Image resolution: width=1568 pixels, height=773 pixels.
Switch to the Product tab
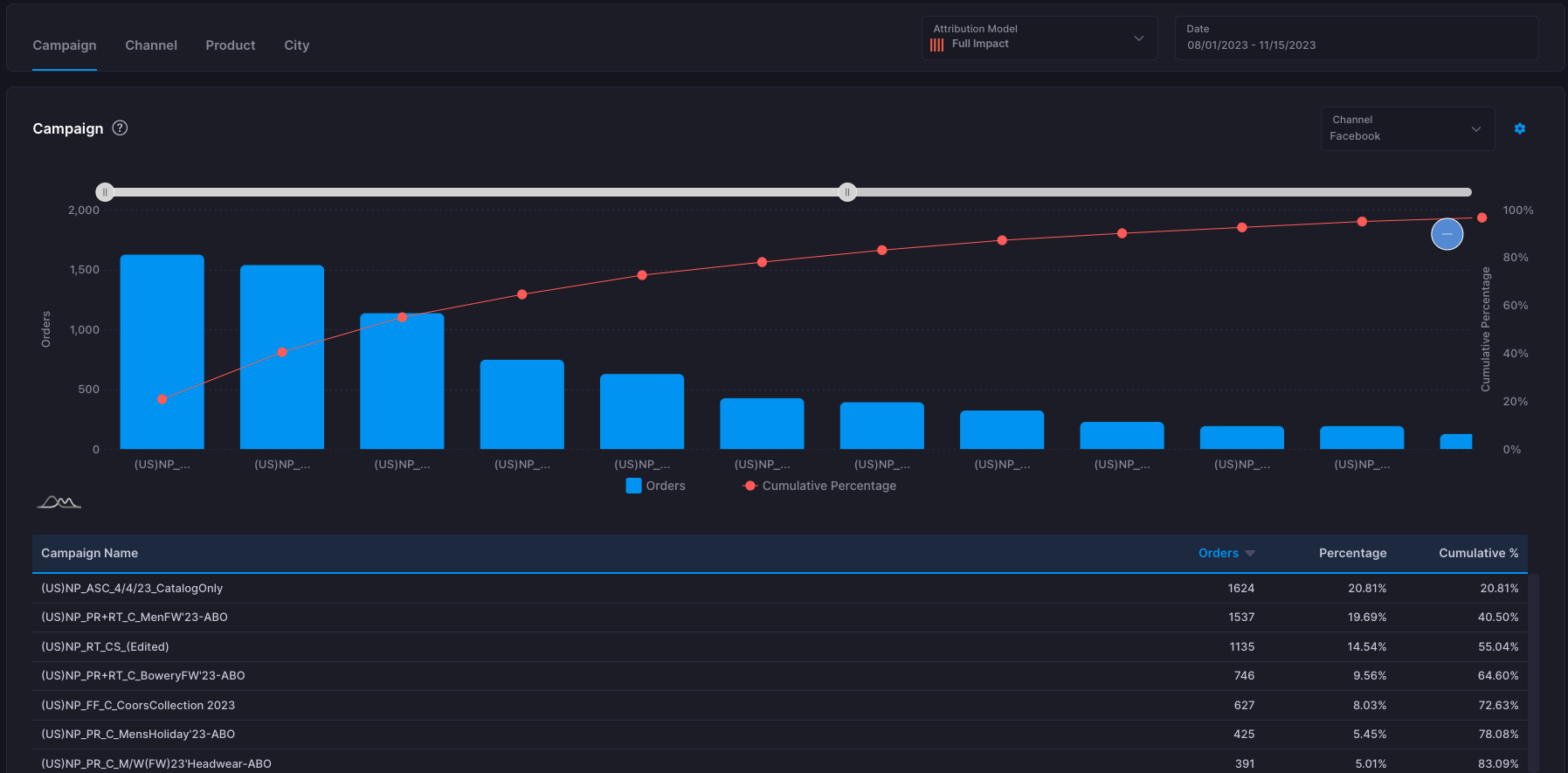point(231,45)
